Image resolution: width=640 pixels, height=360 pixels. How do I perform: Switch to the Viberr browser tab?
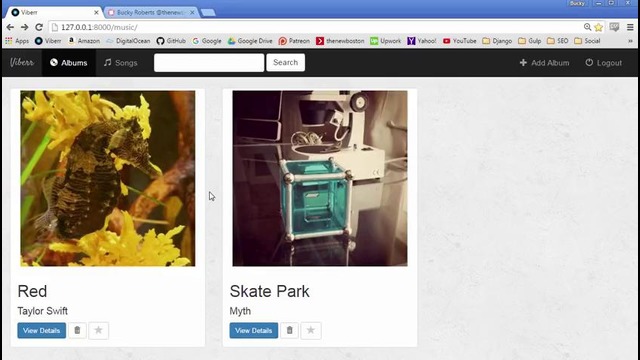[53, 12]
